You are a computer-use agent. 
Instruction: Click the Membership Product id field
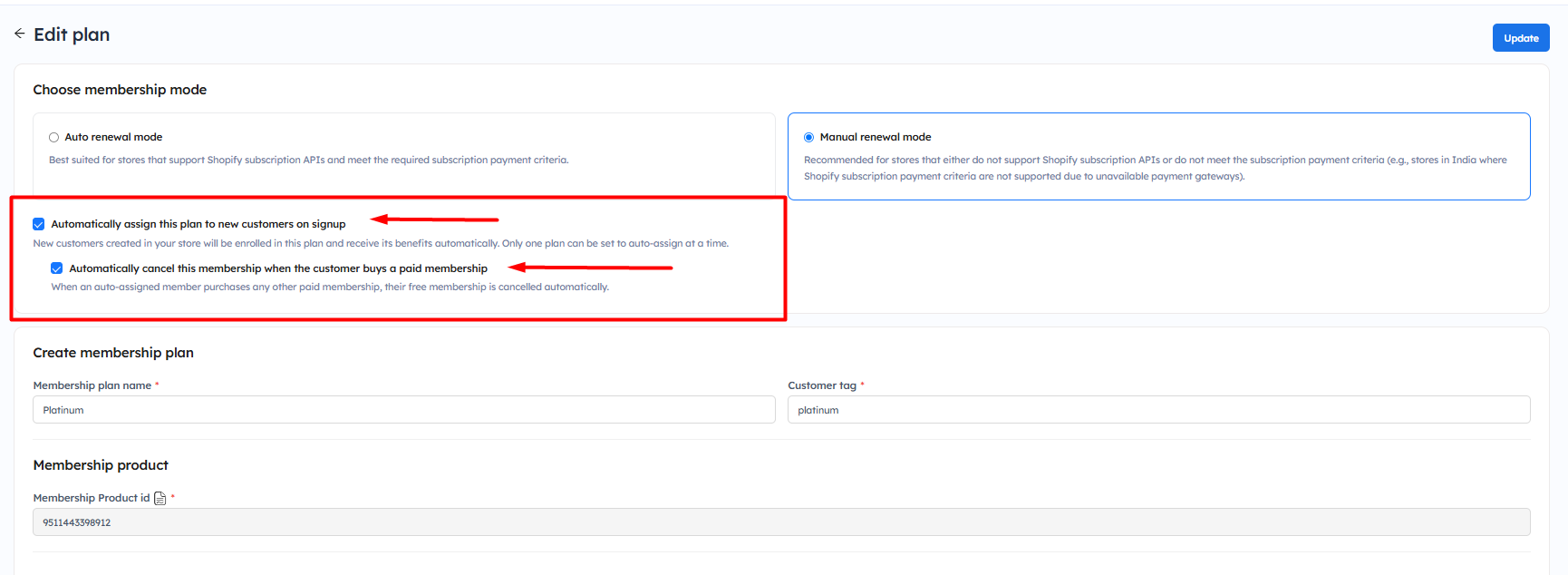(x=781, y=522)
